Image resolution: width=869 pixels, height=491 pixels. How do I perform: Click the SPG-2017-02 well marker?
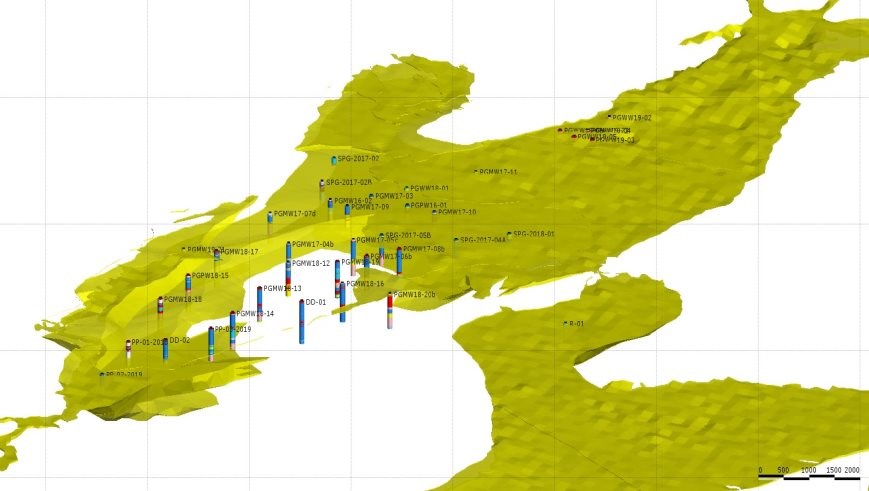point(334,159)
